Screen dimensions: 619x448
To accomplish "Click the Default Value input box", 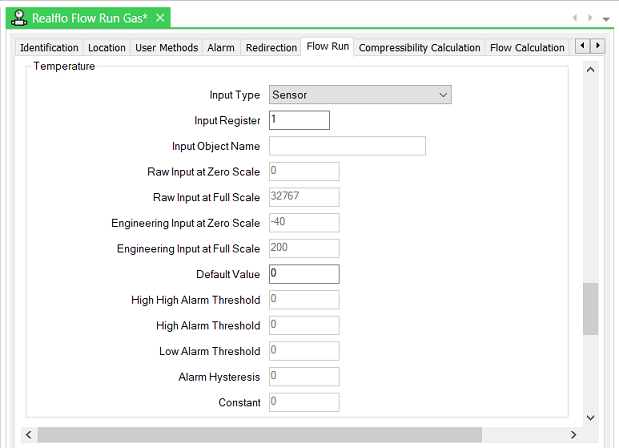I will point(304,274).
